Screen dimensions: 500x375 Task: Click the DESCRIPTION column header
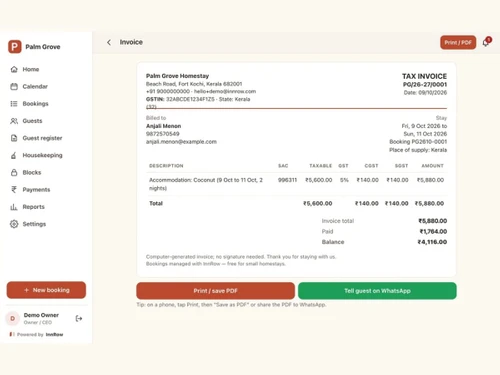166,166
